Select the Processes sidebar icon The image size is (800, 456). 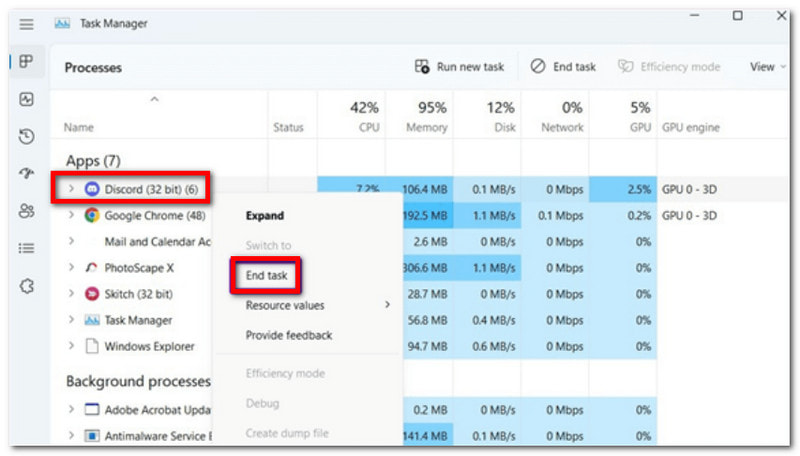pyautogui.click(x=27, y=62)
